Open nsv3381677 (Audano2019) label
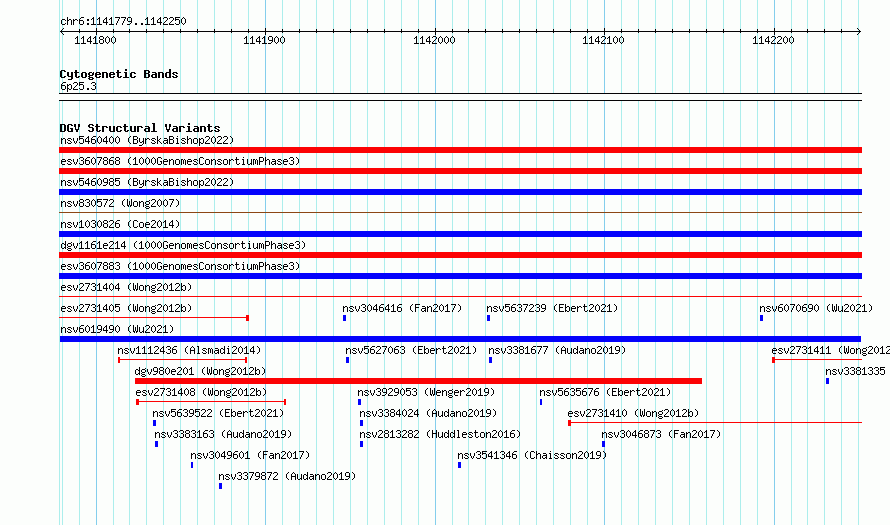This screenshot has width=890, height=525. click(557, 350)
